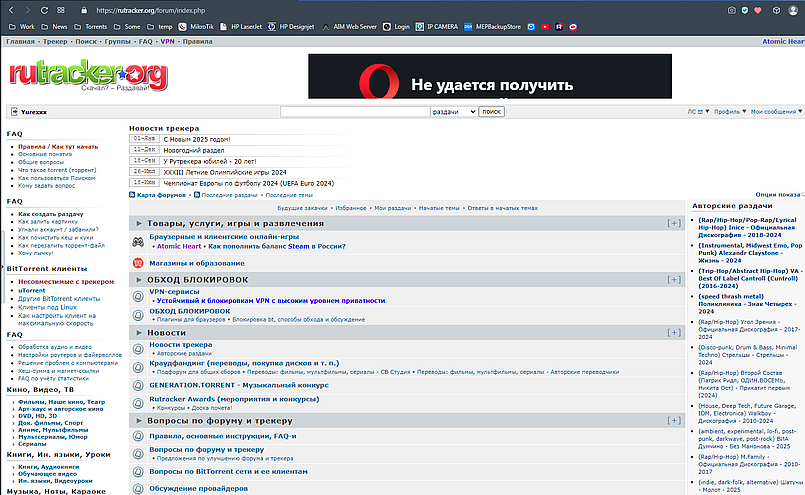The image size is (805, 495).
Task: Click the forum icon beside VPN-сервисы
Action: pyautogui.click(x=138, y=296)
